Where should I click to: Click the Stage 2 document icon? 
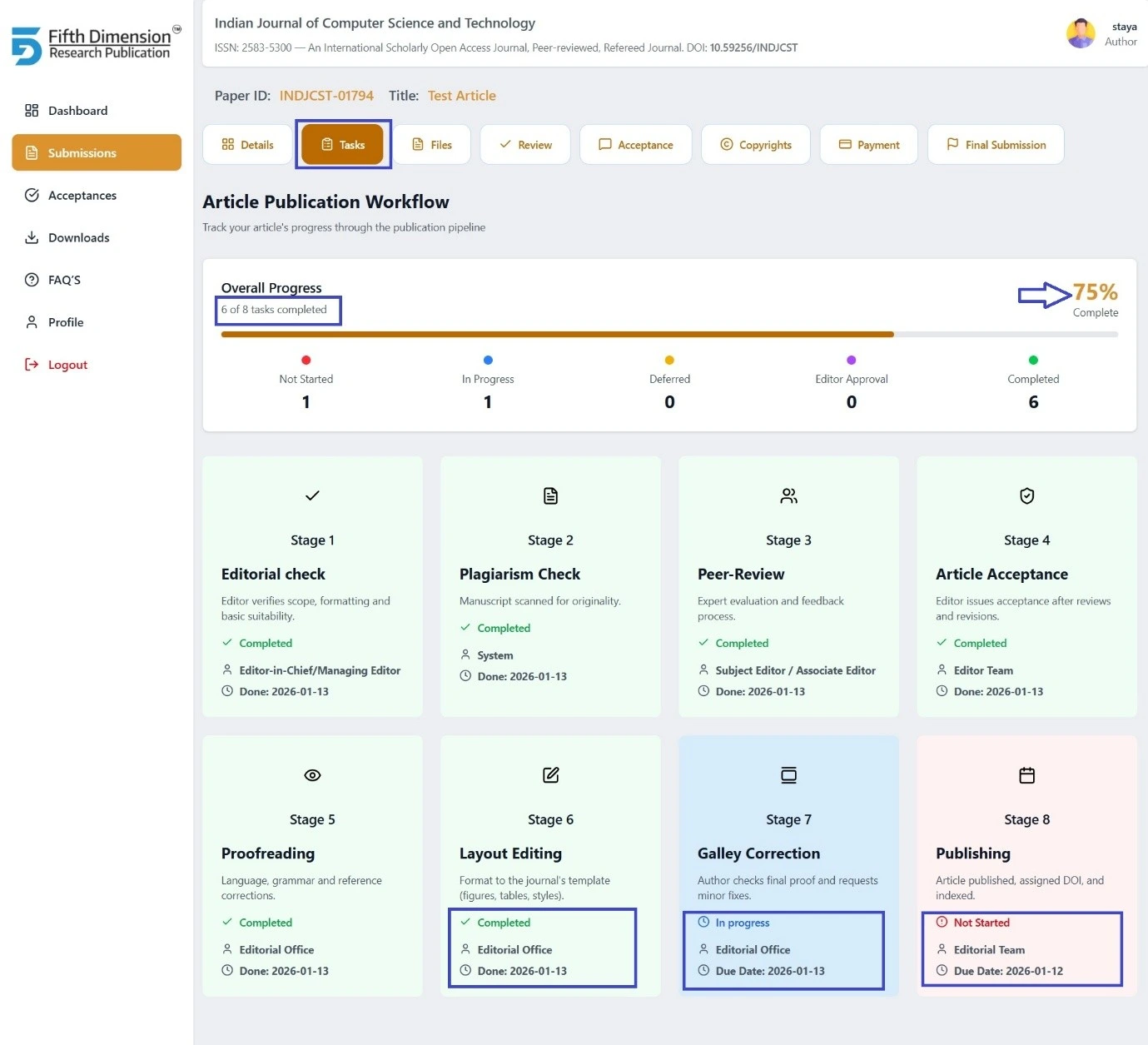pos(550,496)
